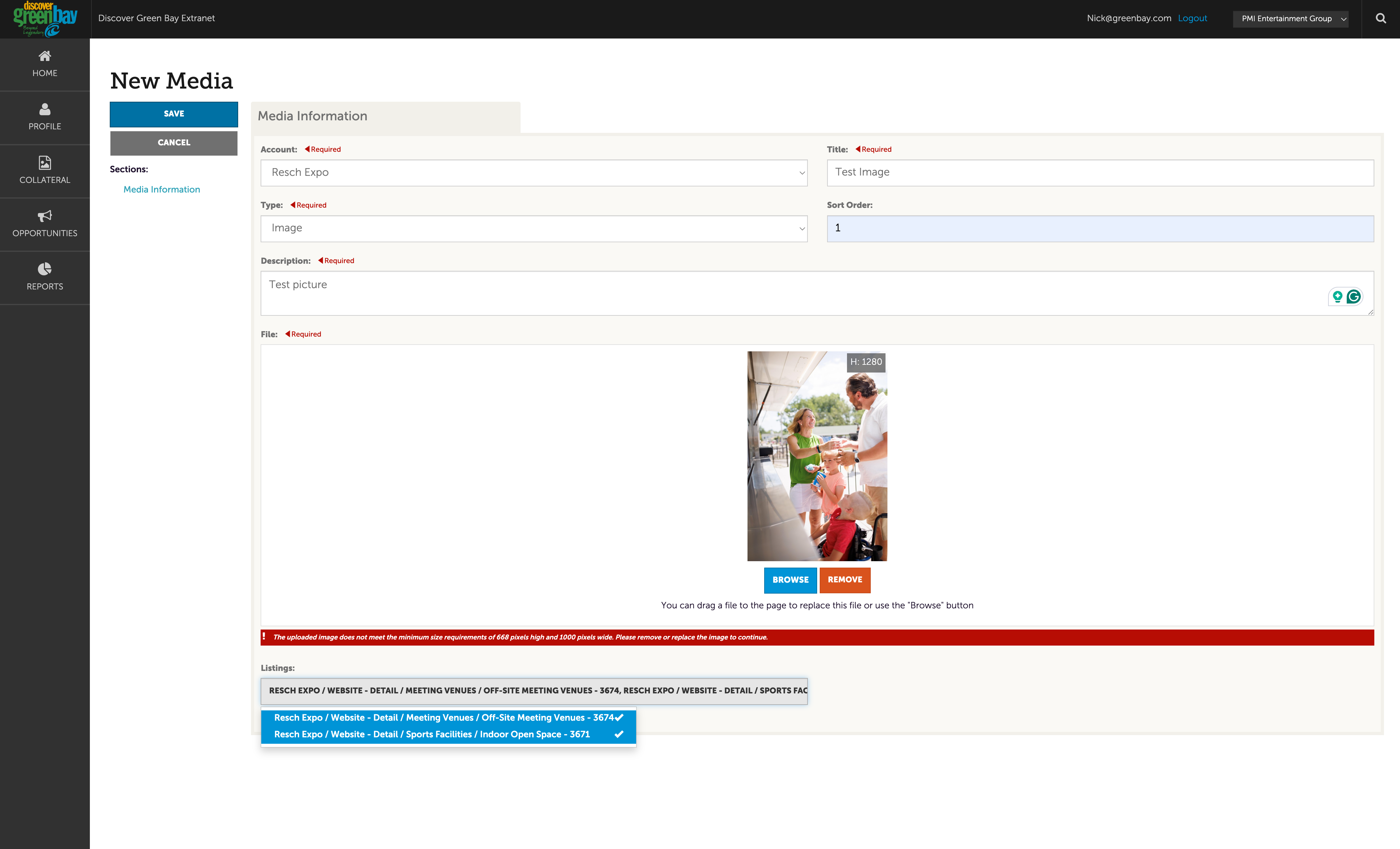
Task: Open the Type dropdown showing Image
Action: [x=533, y=228]
